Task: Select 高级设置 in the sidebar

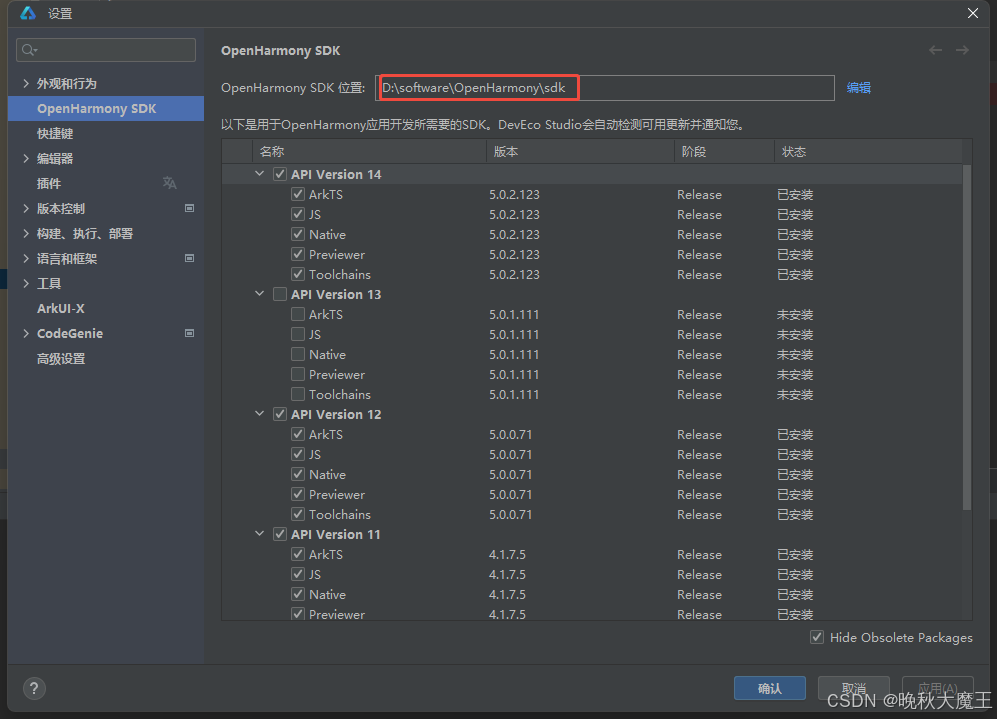Action: click(x=62, y=358)
